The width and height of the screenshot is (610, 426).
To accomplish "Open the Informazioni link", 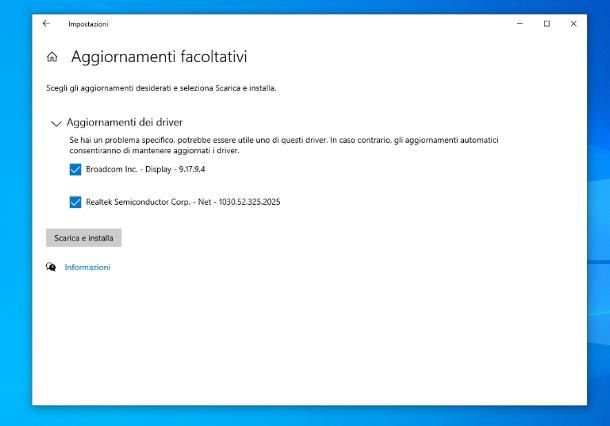I will pyautogui.click(x=88, y=267).
